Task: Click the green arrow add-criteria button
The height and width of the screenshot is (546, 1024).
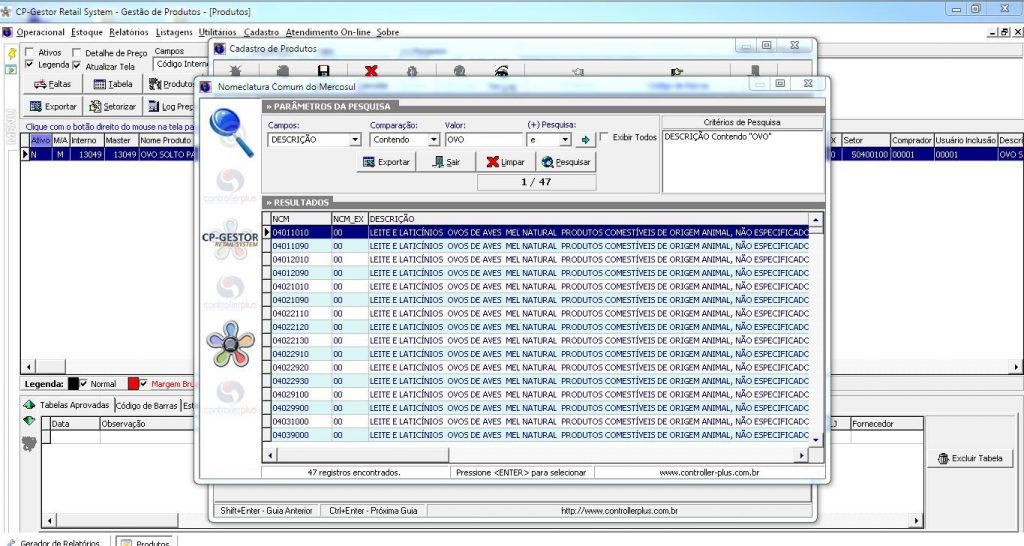Action: coord(585,140)
